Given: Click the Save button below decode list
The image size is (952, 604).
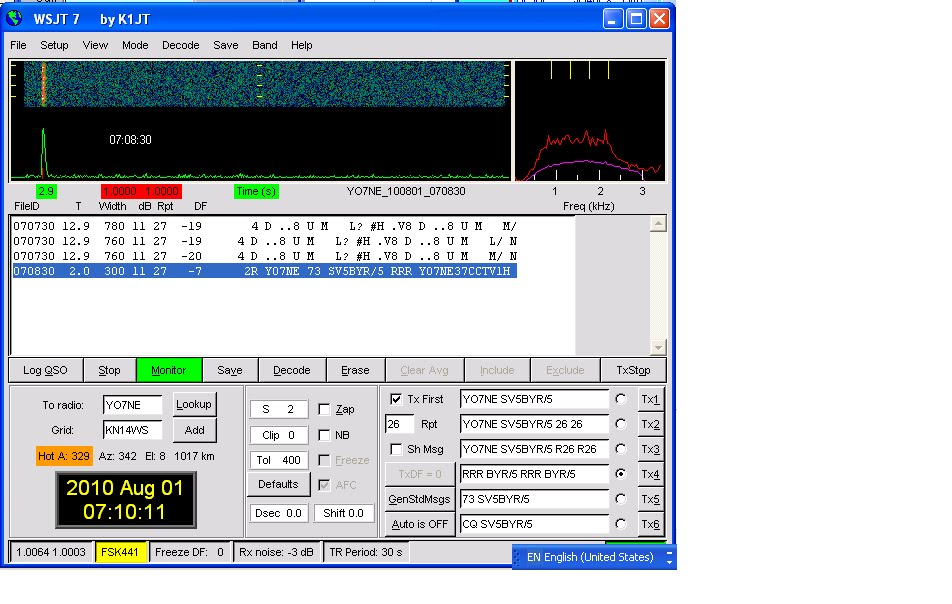Looking at the screenshot, I should point(230,370).
